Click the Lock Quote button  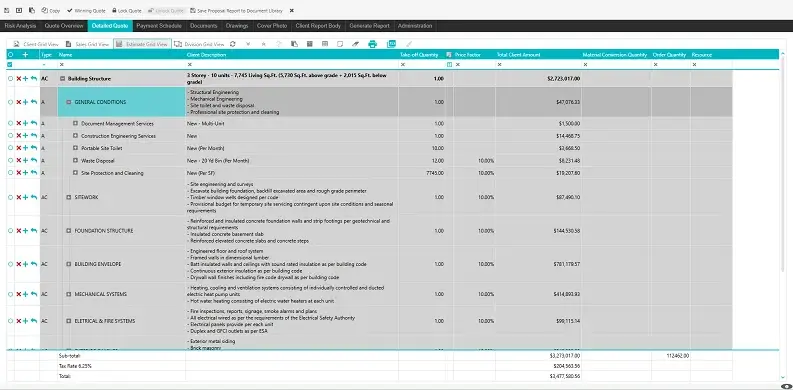[x=127, y=10]
